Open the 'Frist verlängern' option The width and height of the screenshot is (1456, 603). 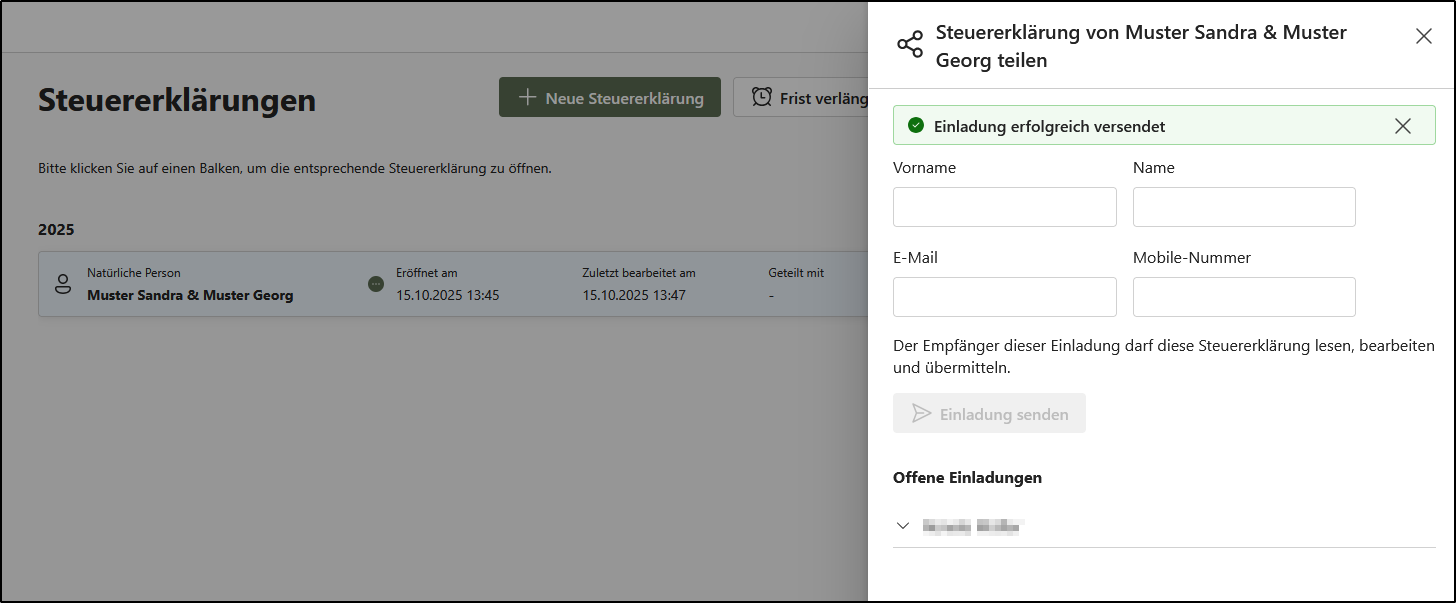(824, 98)
